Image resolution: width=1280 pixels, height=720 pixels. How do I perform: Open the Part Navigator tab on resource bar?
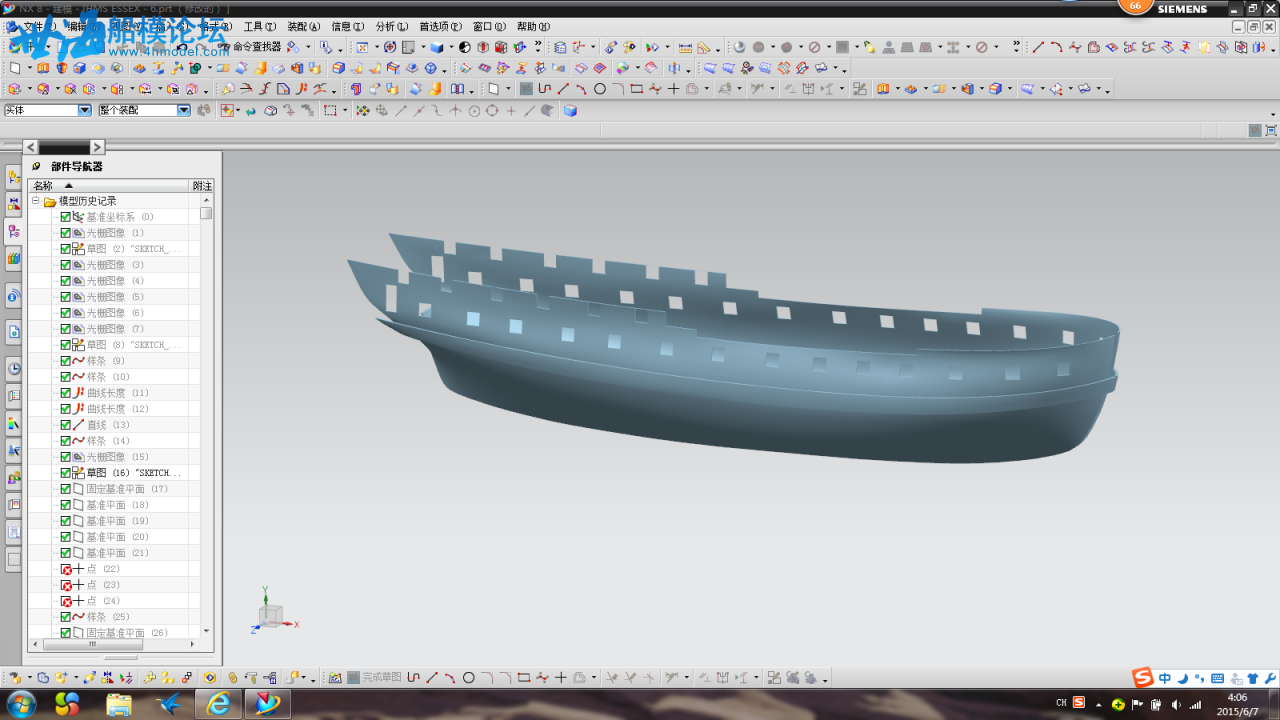coord(14,231)
